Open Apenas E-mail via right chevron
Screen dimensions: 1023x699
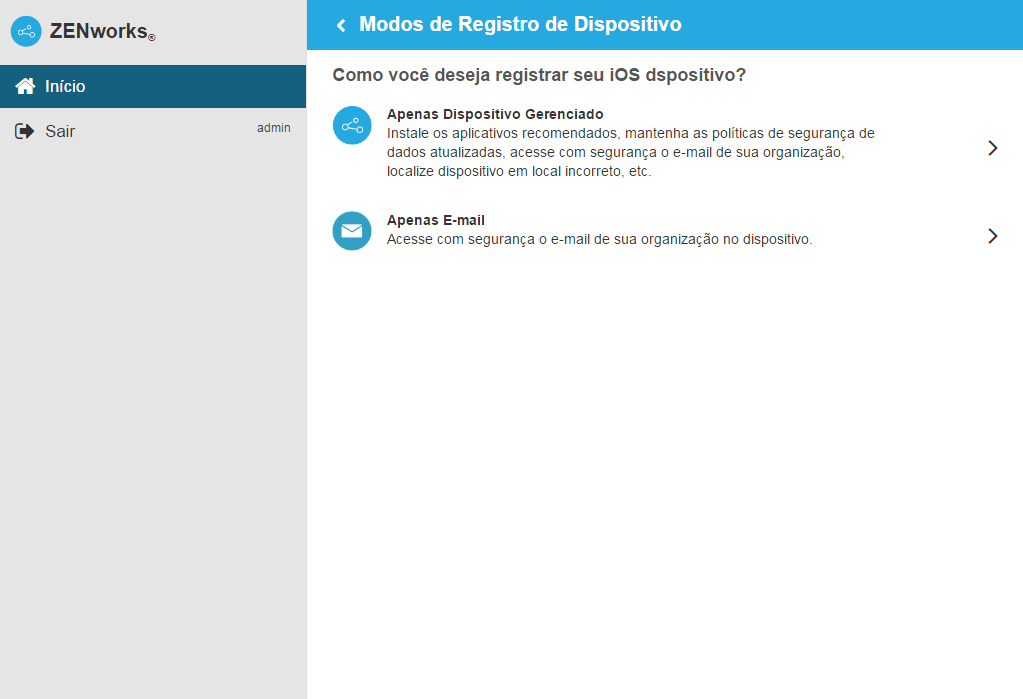pos(992,236)
